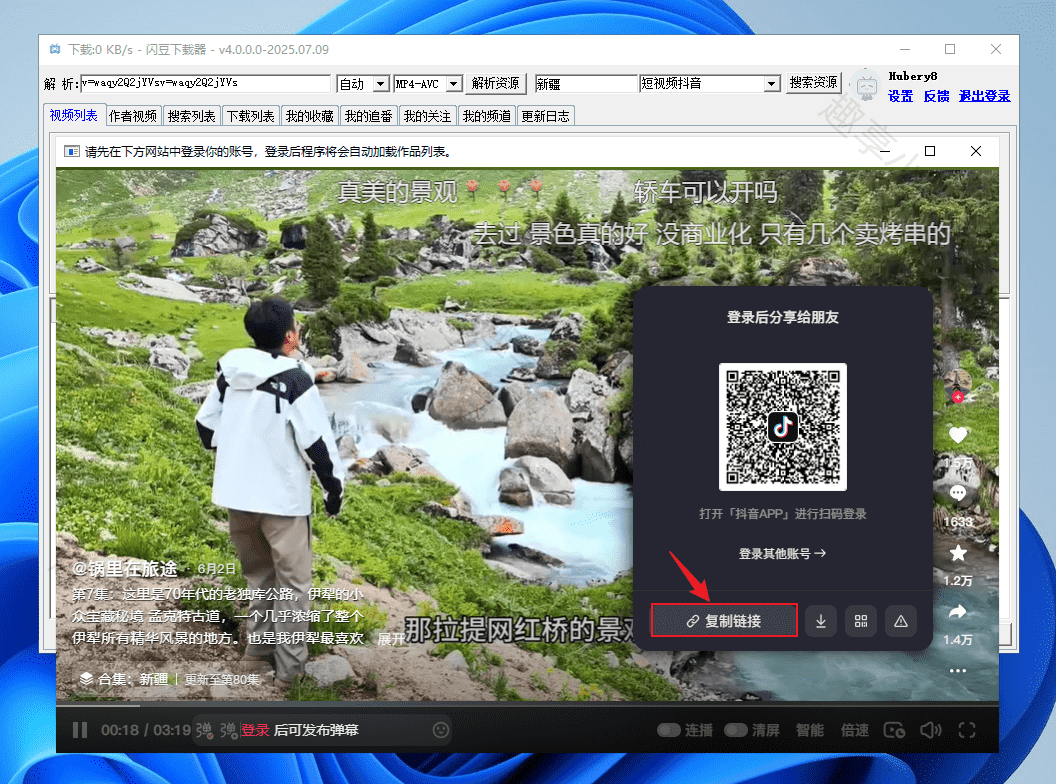The image size is (1056, 784).
Task: Toggle the 清屏 clear screen switch
Action: pos(735,730)
